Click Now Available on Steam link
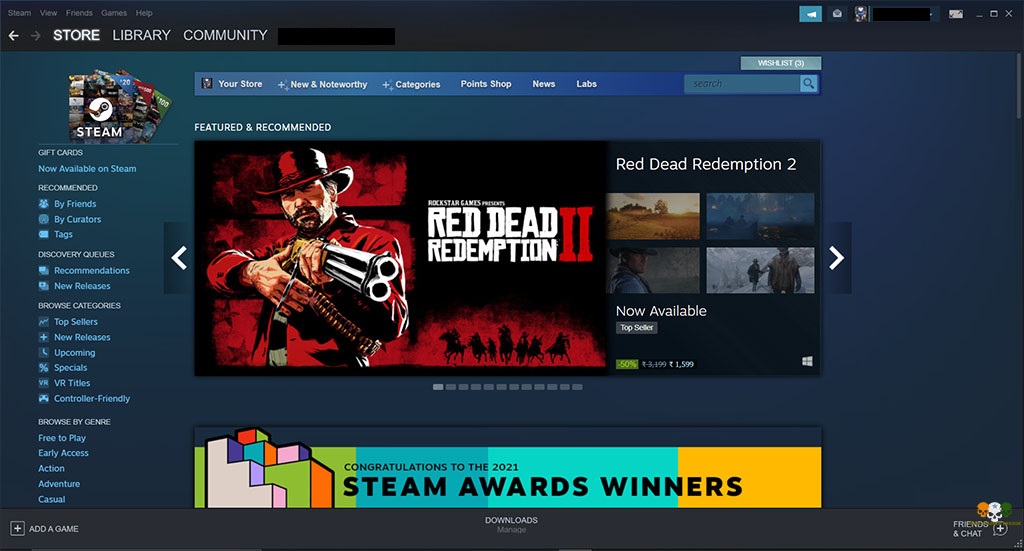The image size is (1024, 551). (x=88, y=168)
